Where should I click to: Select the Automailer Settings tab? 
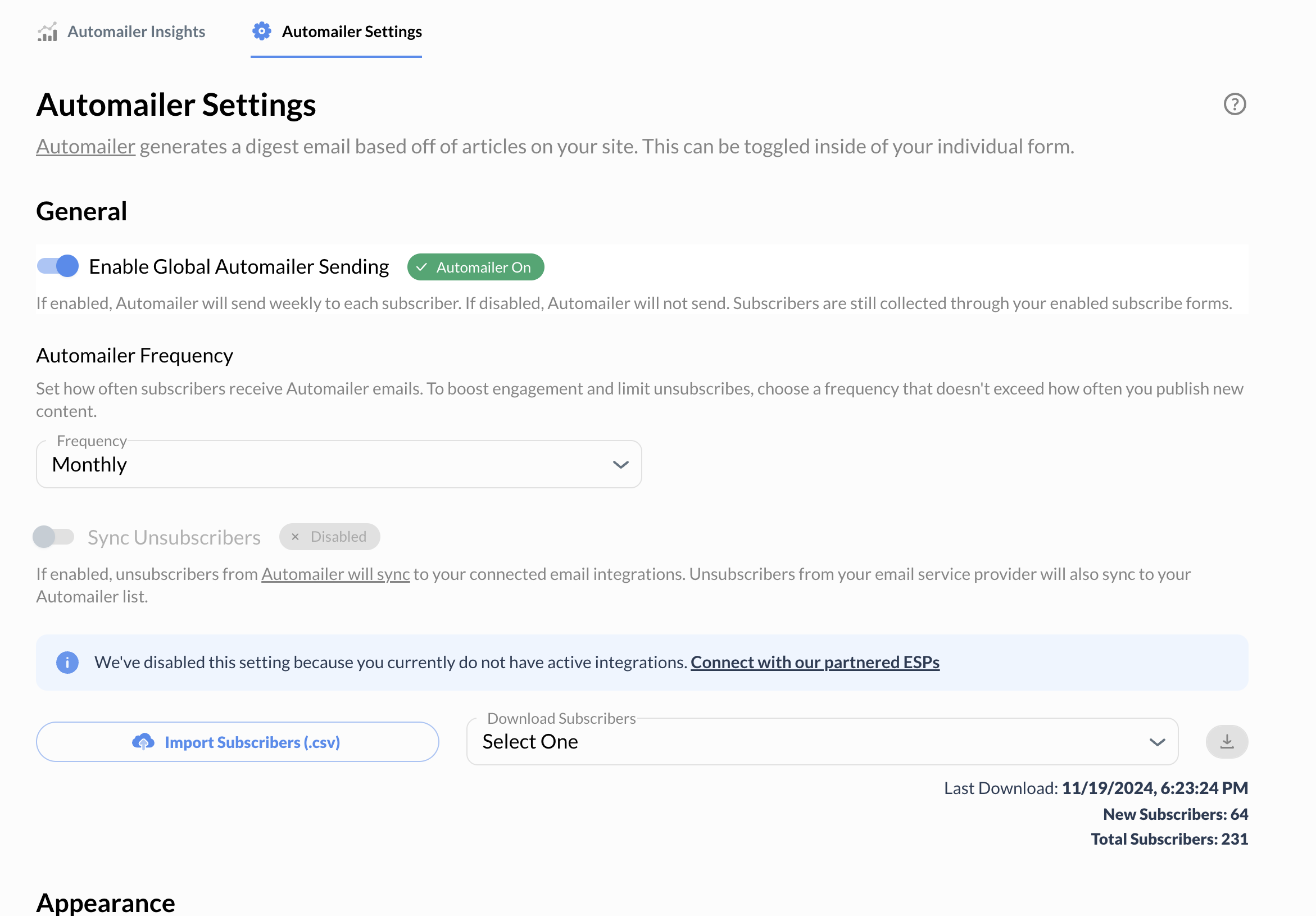point(351,31)
